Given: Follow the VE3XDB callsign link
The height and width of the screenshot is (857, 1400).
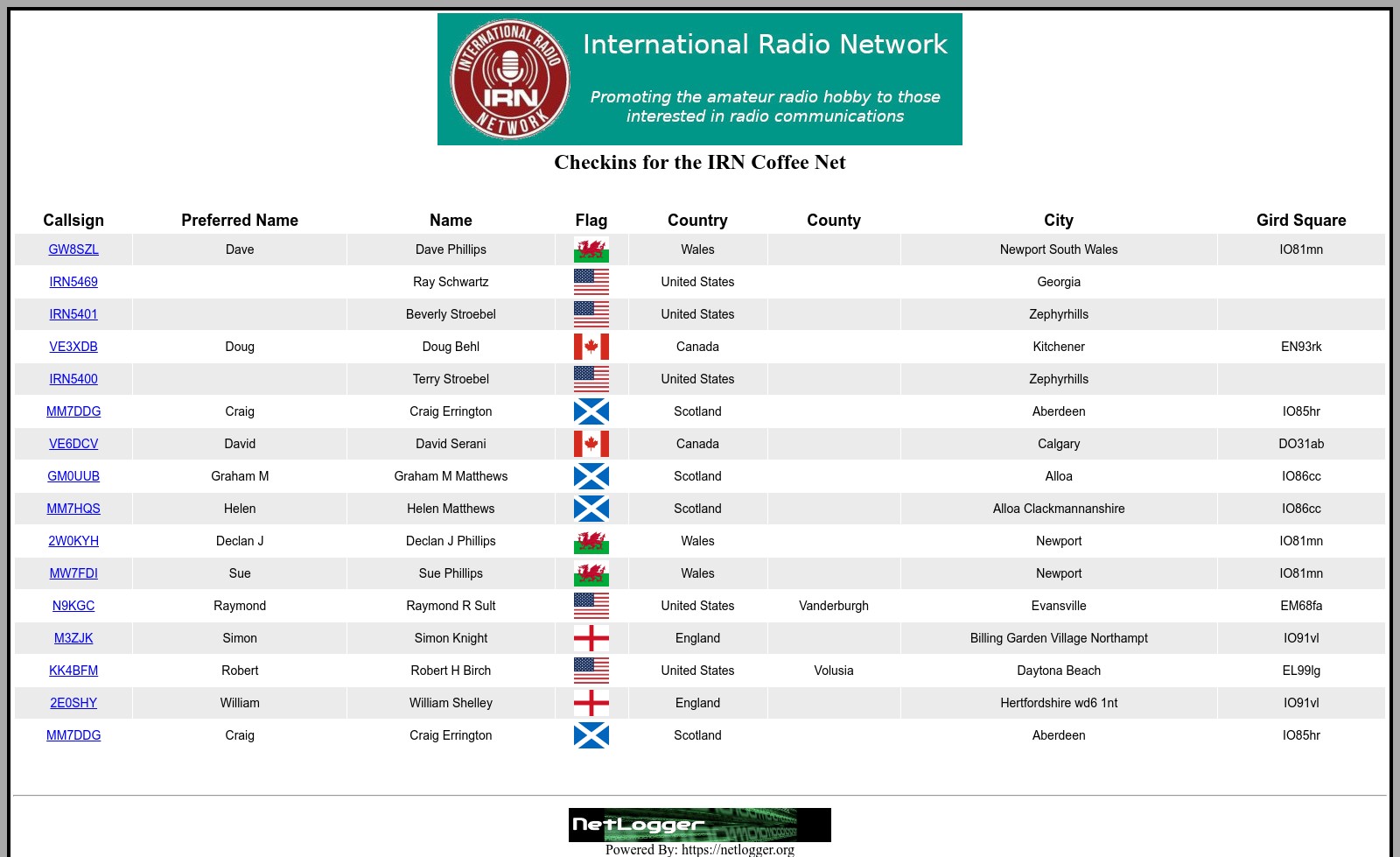Looking at the screenshot, I should point(73,347).
